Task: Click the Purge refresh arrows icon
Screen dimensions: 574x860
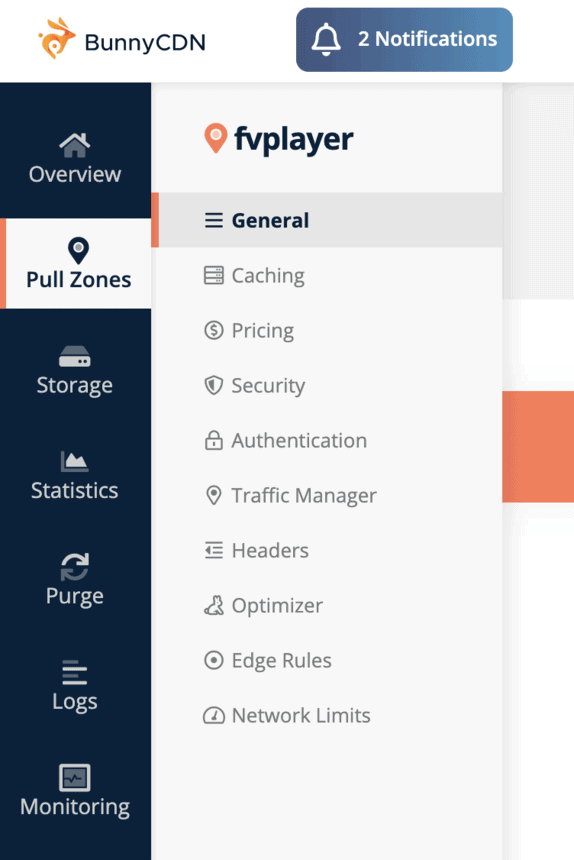Action: click(x=75, y=567)
